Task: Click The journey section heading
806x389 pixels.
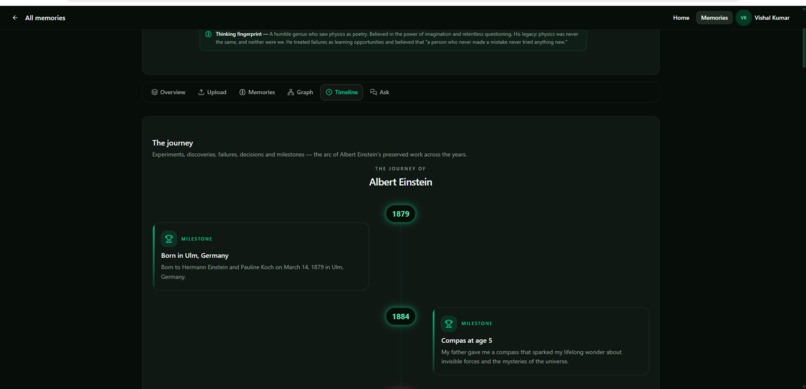Action: pyautogui.click(x=173, y=143)
